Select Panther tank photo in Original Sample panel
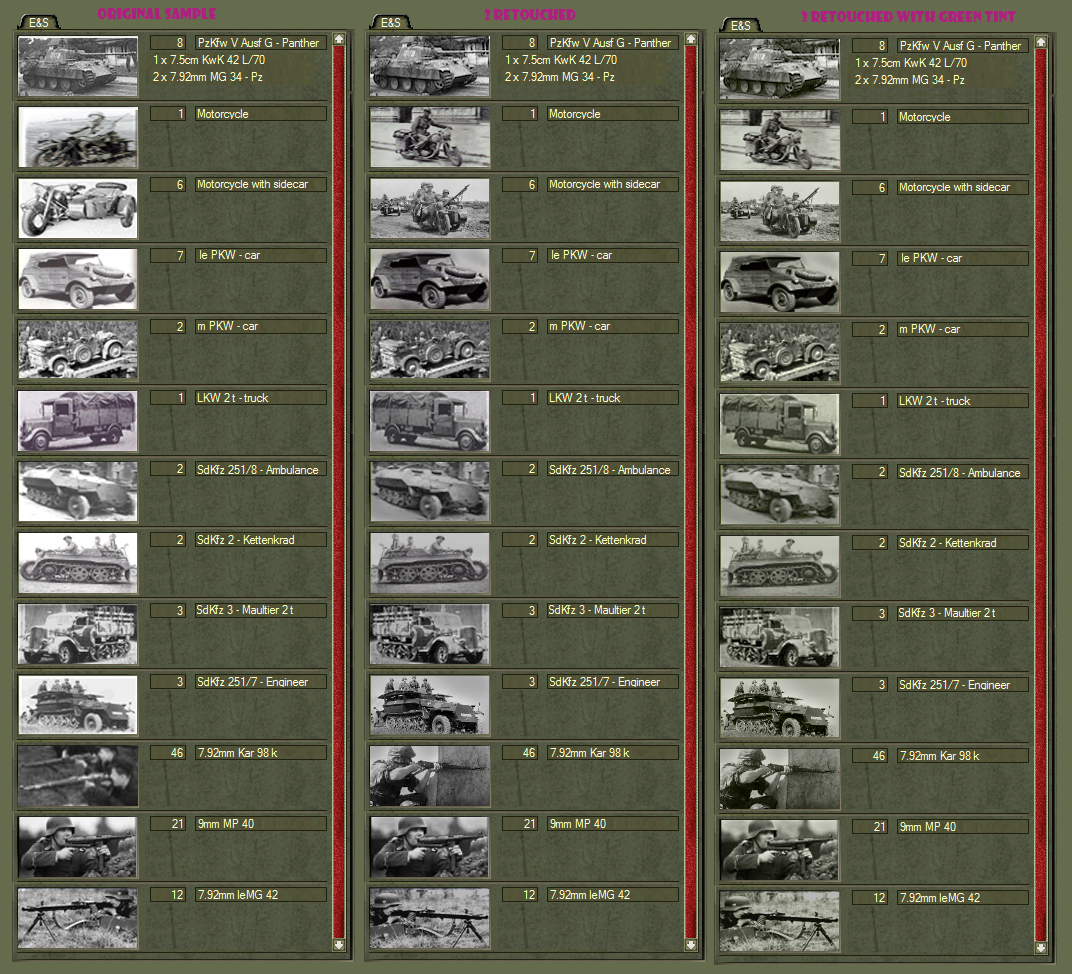Viewport: 1072px width, 974px height. click(78, 66)
